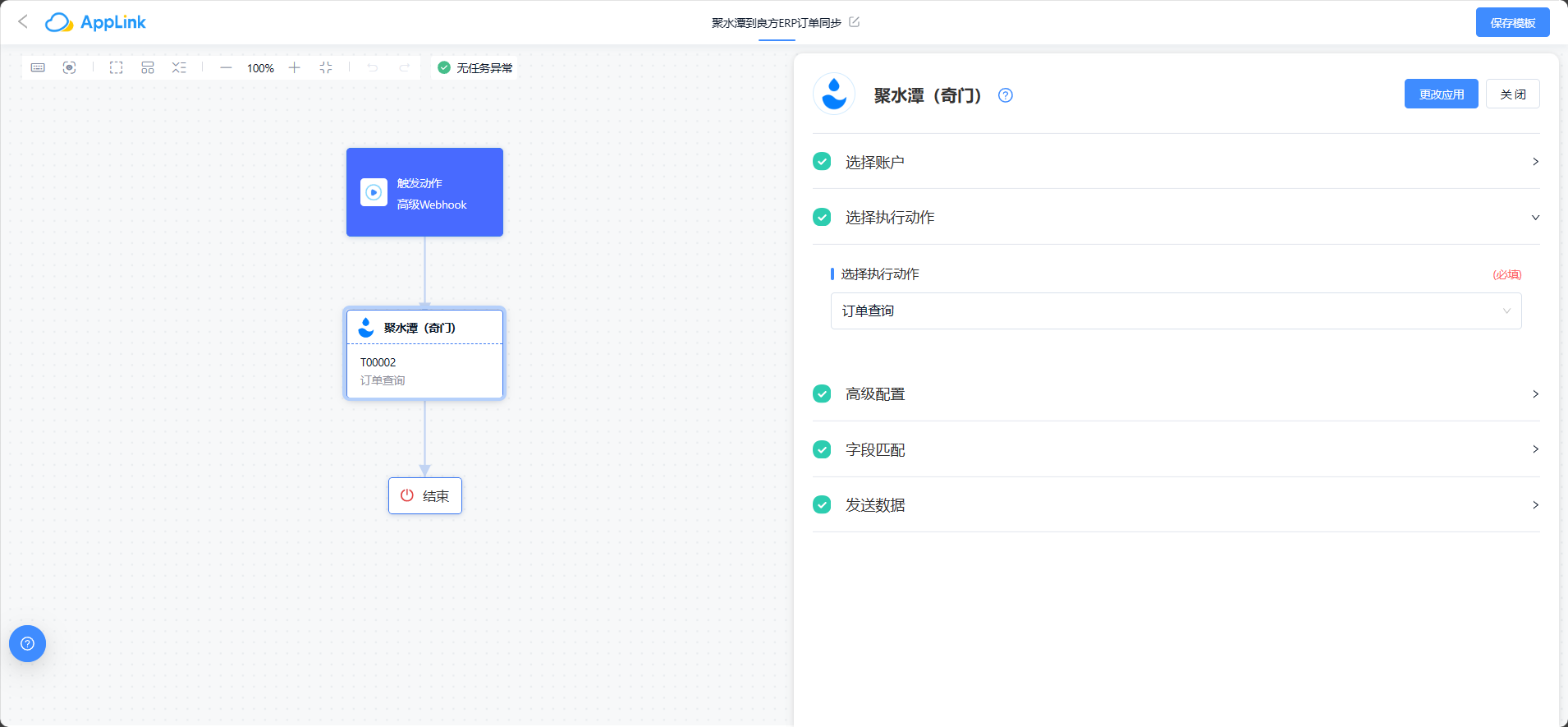Click the Webhook trigger node play icon

pyautogui.click(x=374, y=192)
